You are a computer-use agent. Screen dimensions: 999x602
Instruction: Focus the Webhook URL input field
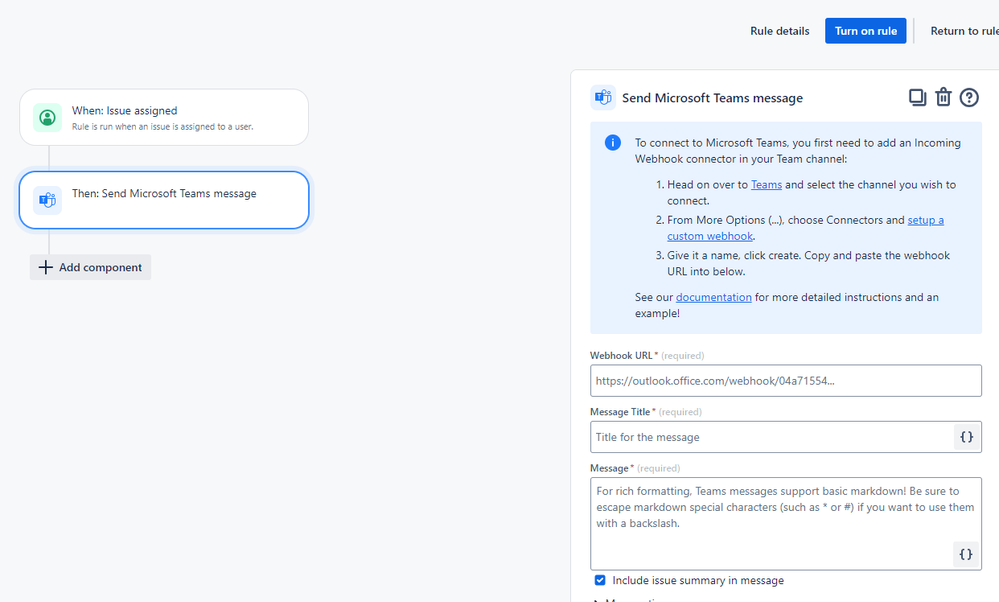786,381
